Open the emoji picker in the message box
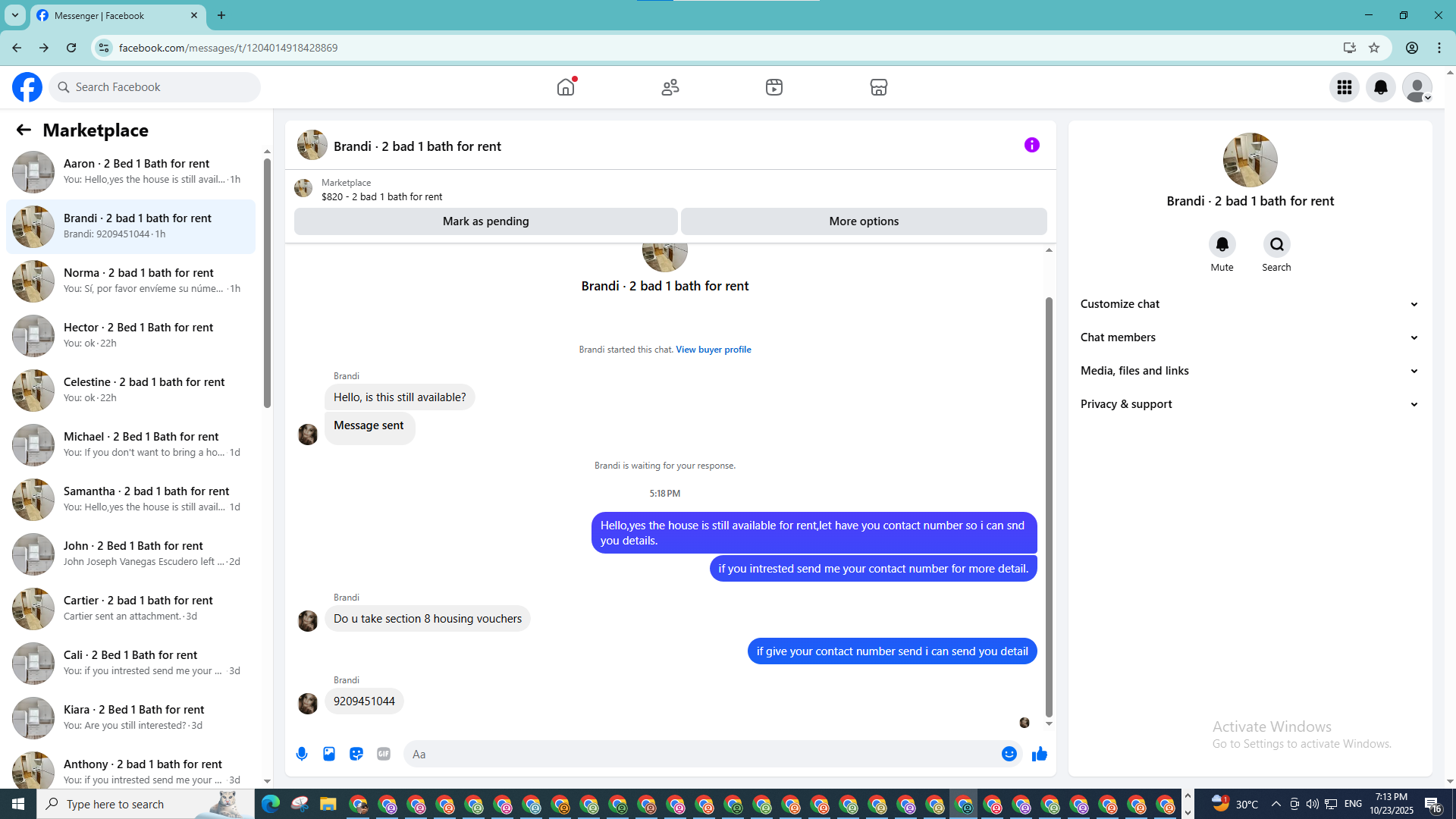This screenshot has height=819, width=1456. click(1009, 754)
